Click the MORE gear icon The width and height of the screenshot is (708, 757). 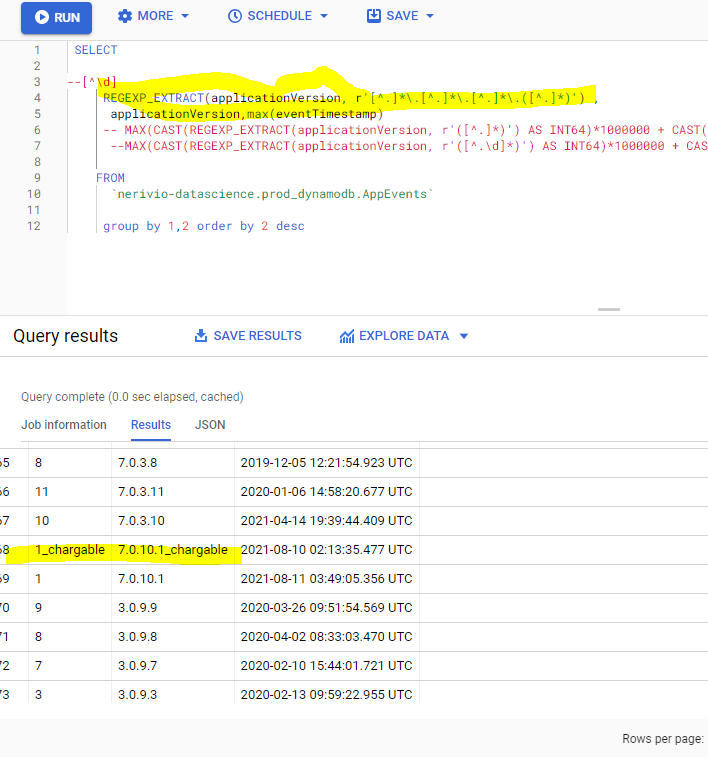125,16
